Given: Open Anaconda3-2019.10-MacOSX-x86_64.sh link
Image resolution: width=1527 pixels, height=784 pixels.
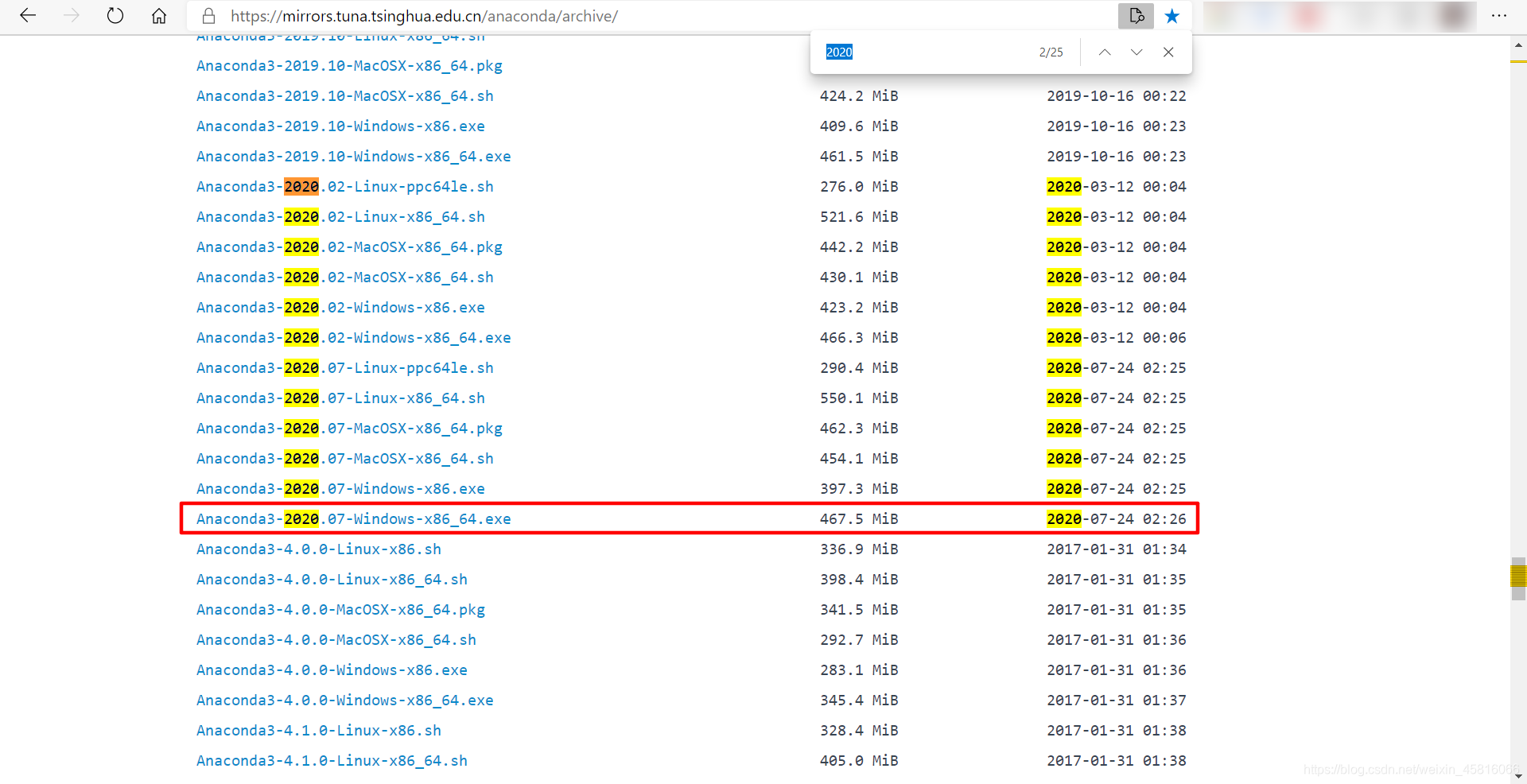Looking at the screenshot, I should [x=345, y=96].
